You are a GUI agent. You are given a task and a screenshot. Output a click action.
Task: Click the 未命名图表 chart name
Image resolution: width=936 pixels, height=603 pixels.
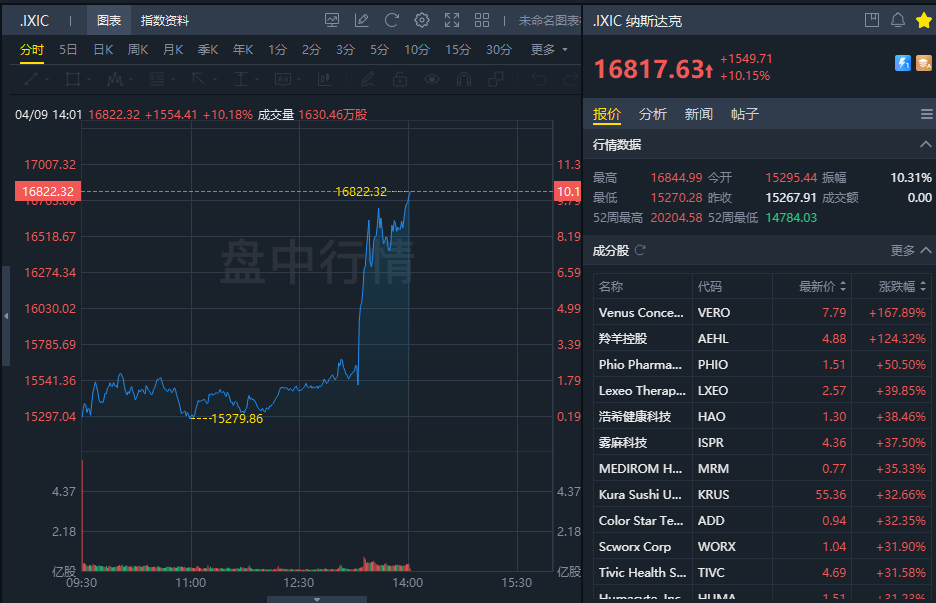point(549,20)
